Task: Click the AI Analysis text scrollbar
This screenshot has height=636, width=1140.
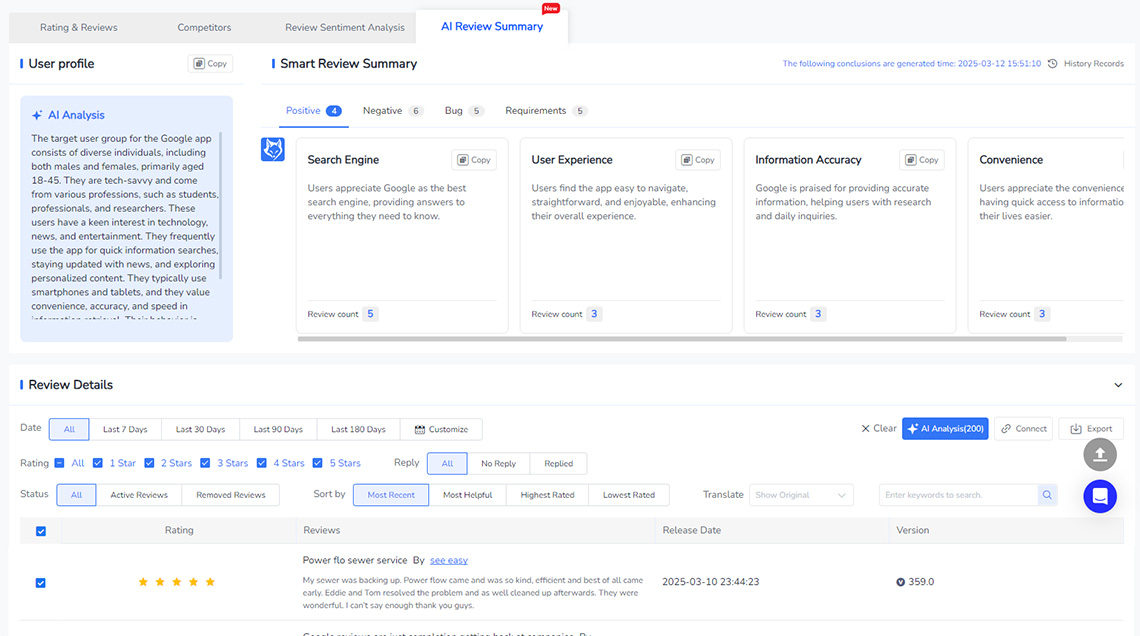Action: pos(220,206)
